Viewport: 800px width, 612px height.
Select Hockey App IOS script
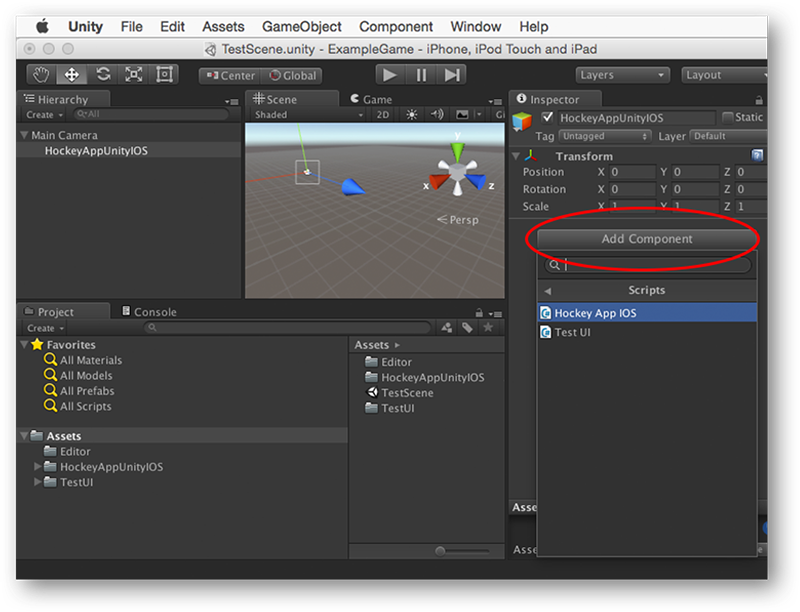pos(647,313)
